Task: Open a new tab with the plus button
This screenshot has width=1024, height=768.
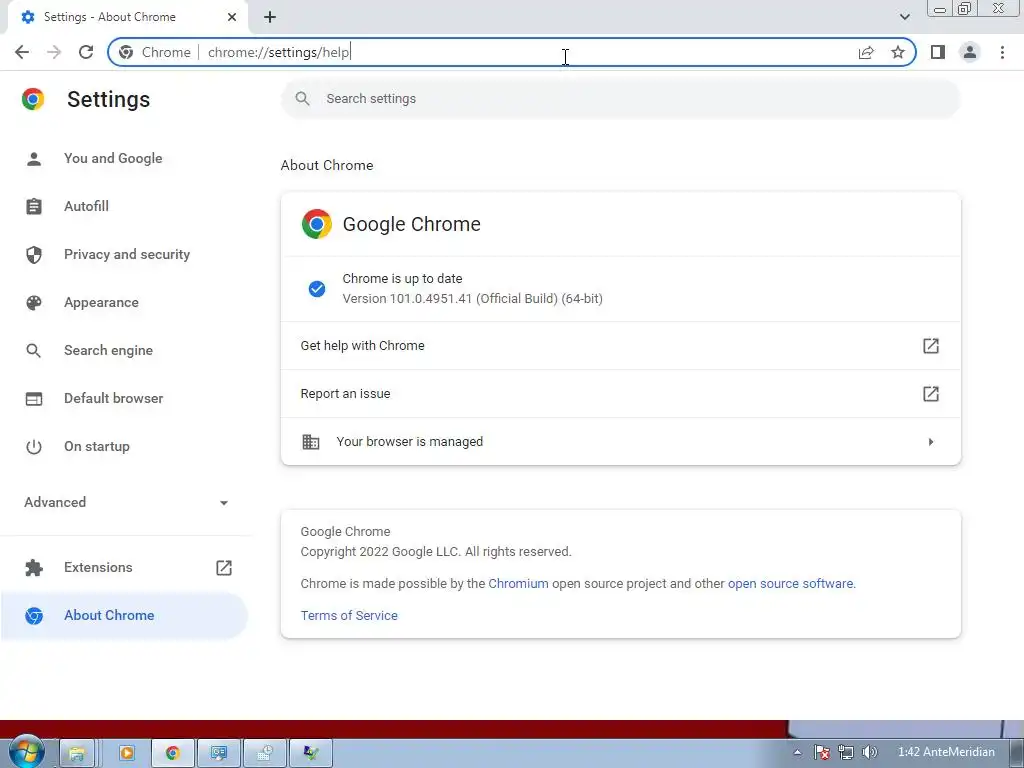Action: (270, 17)
